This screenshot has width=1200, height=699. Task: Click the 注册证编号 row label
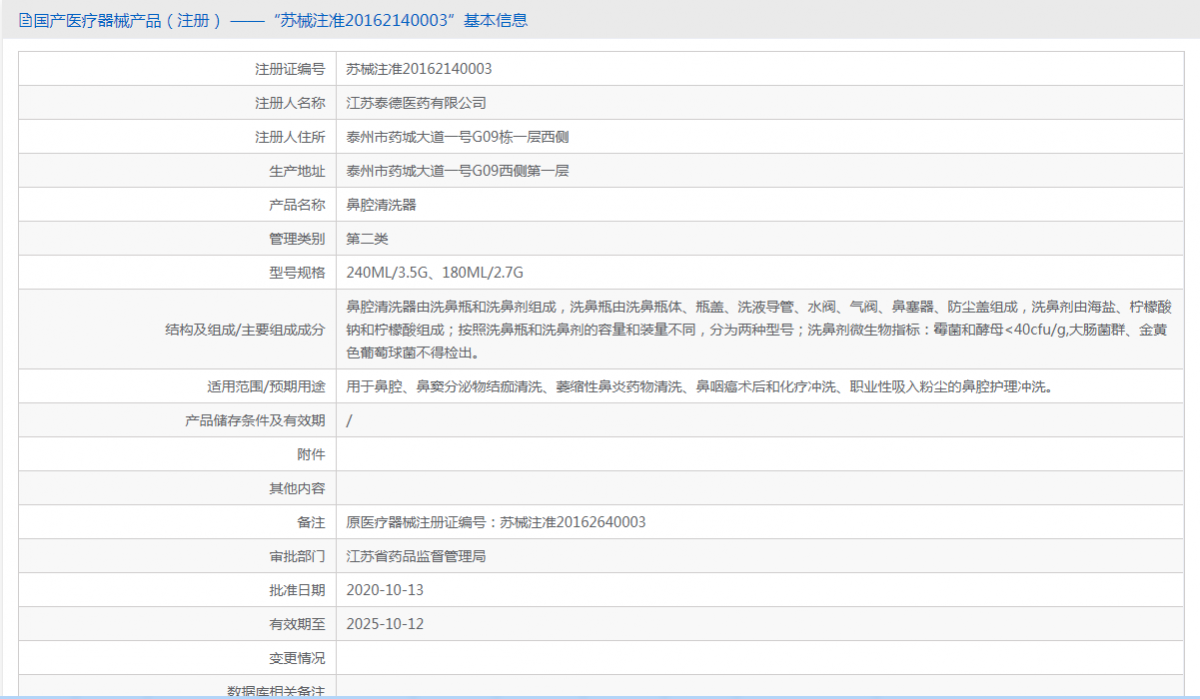pos(290,69)
